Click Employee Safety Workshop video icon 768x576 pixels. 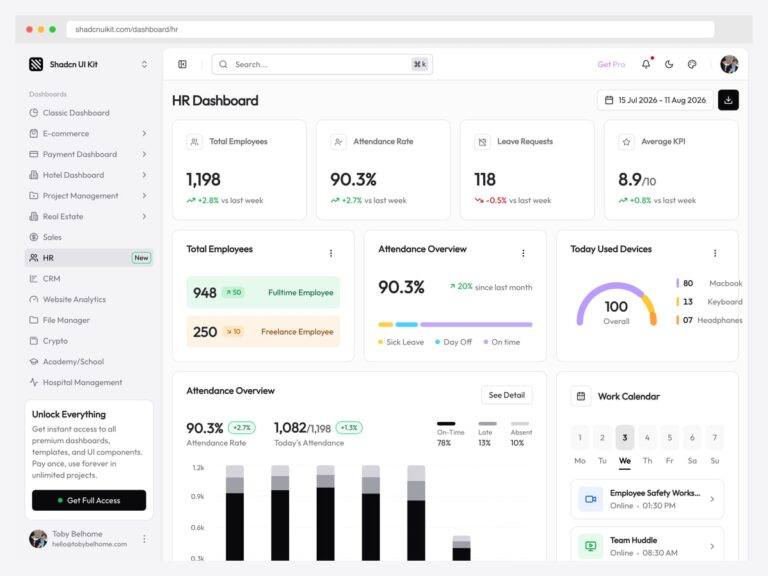tap(591, 499)
